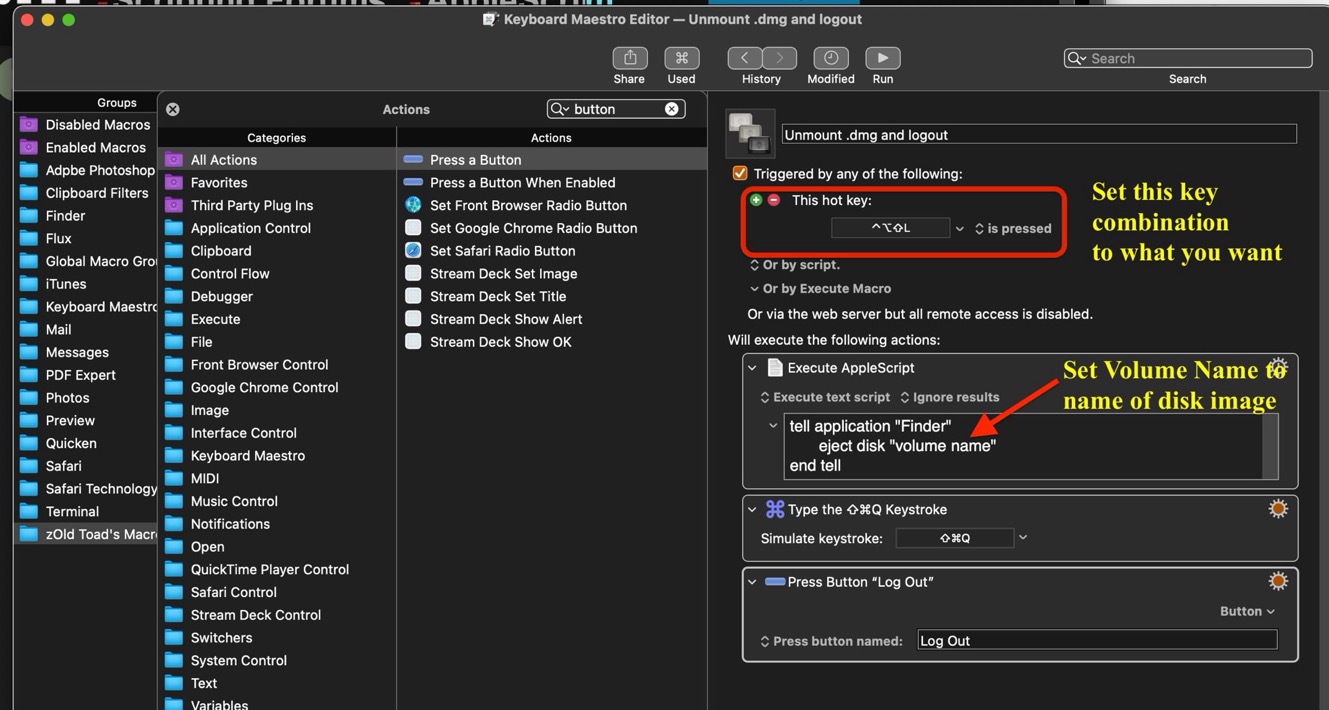Click the hot key combination field
Image resolution: width=1329 pixels, height=710 pixels.
890,228
